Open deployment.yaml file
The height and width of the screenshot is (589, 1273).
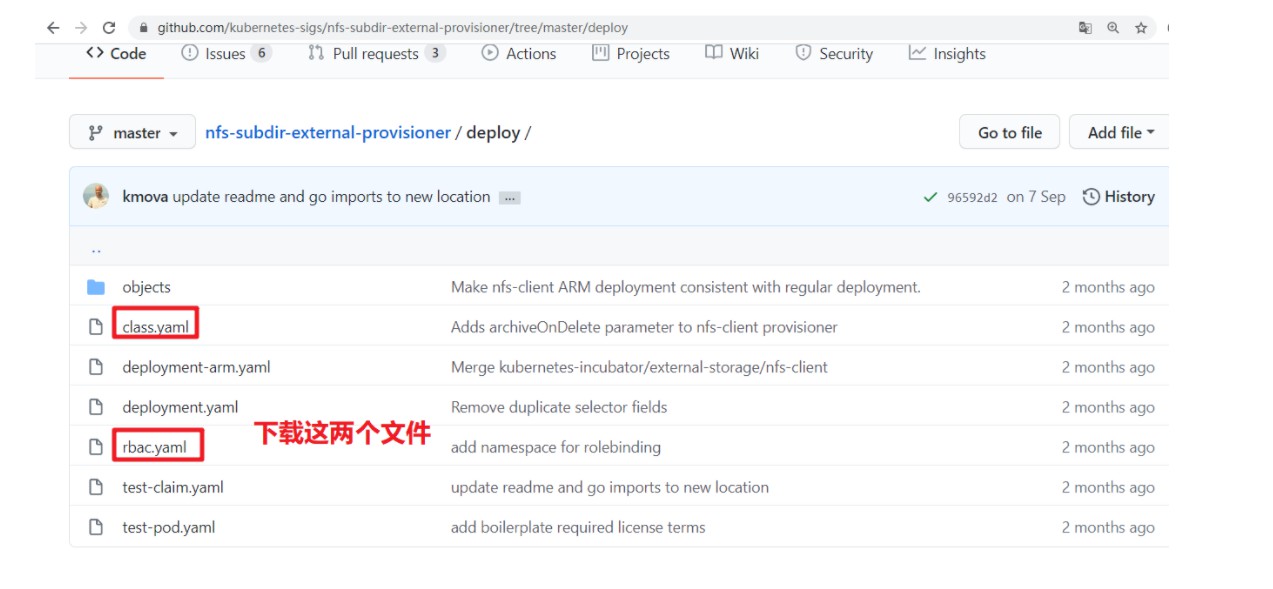click(181, 407)
